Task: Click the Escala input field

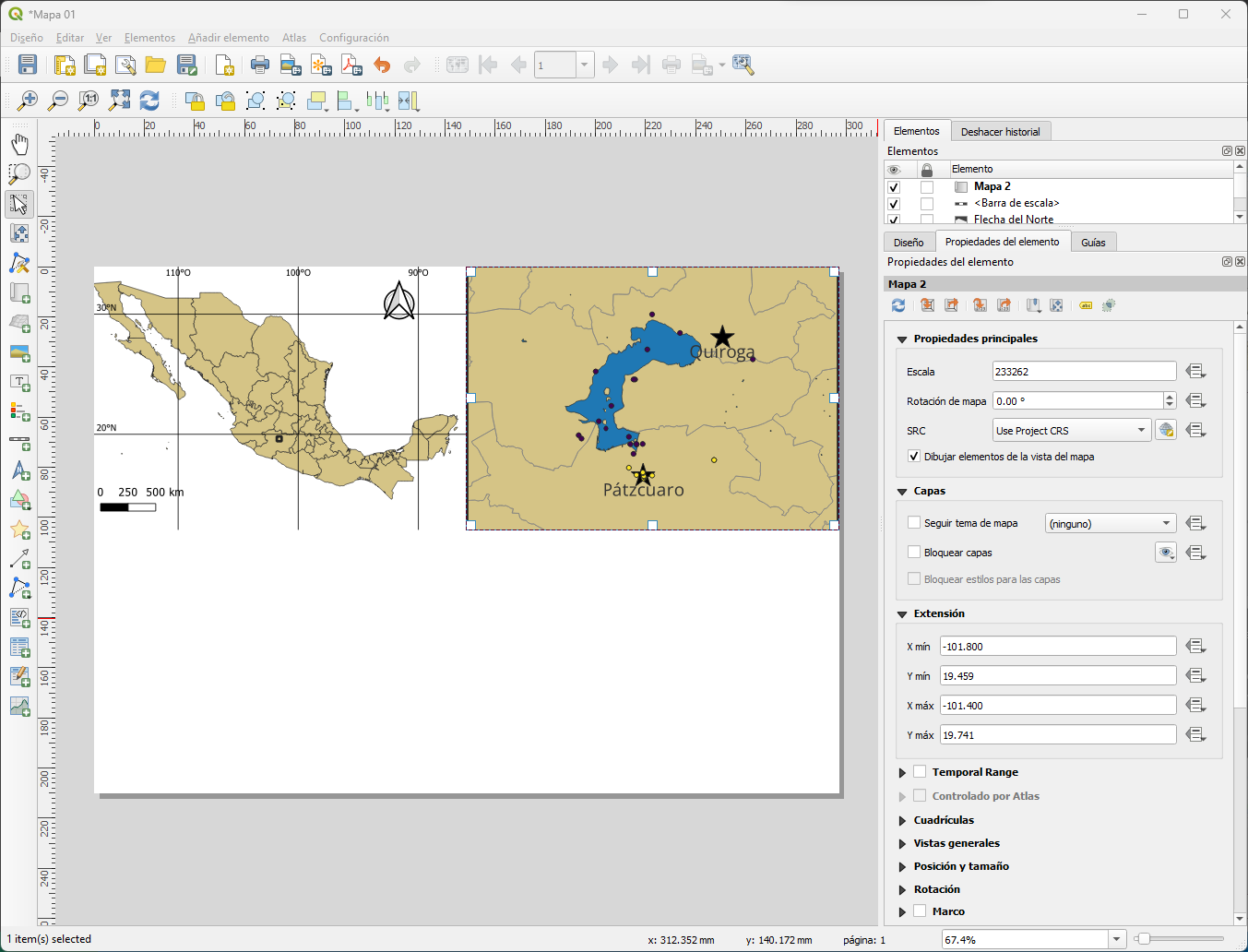Action: tap(1084, 372)
